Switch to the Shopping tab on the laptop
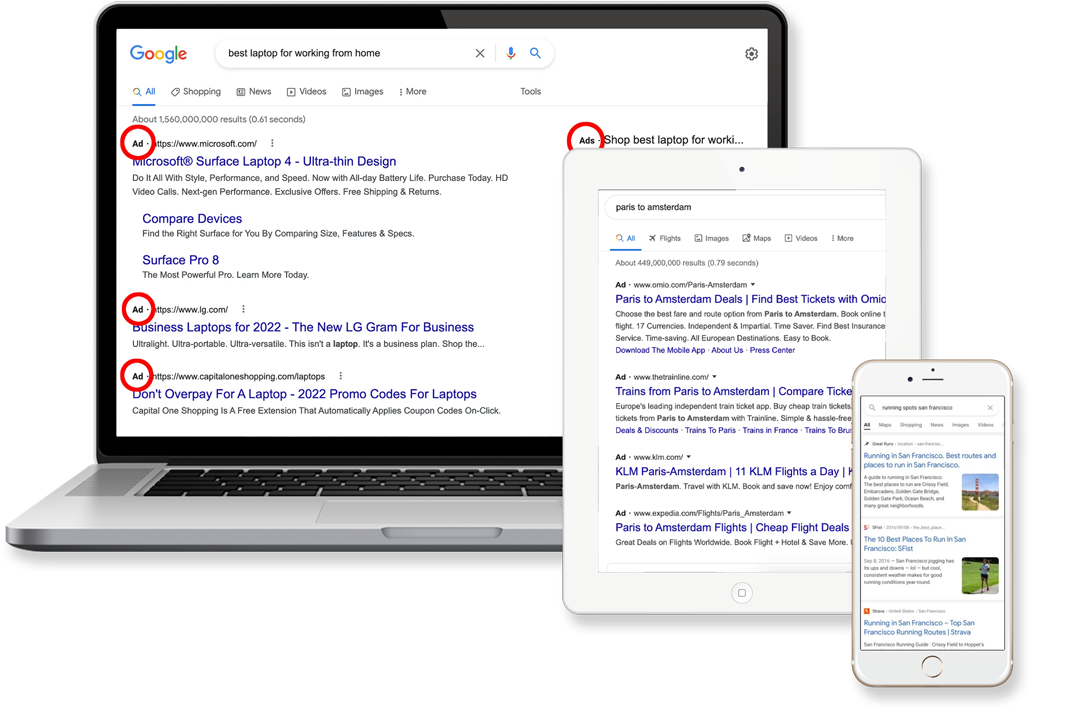This screenshot has height=724, width=1080. click(x=196, y=92)
